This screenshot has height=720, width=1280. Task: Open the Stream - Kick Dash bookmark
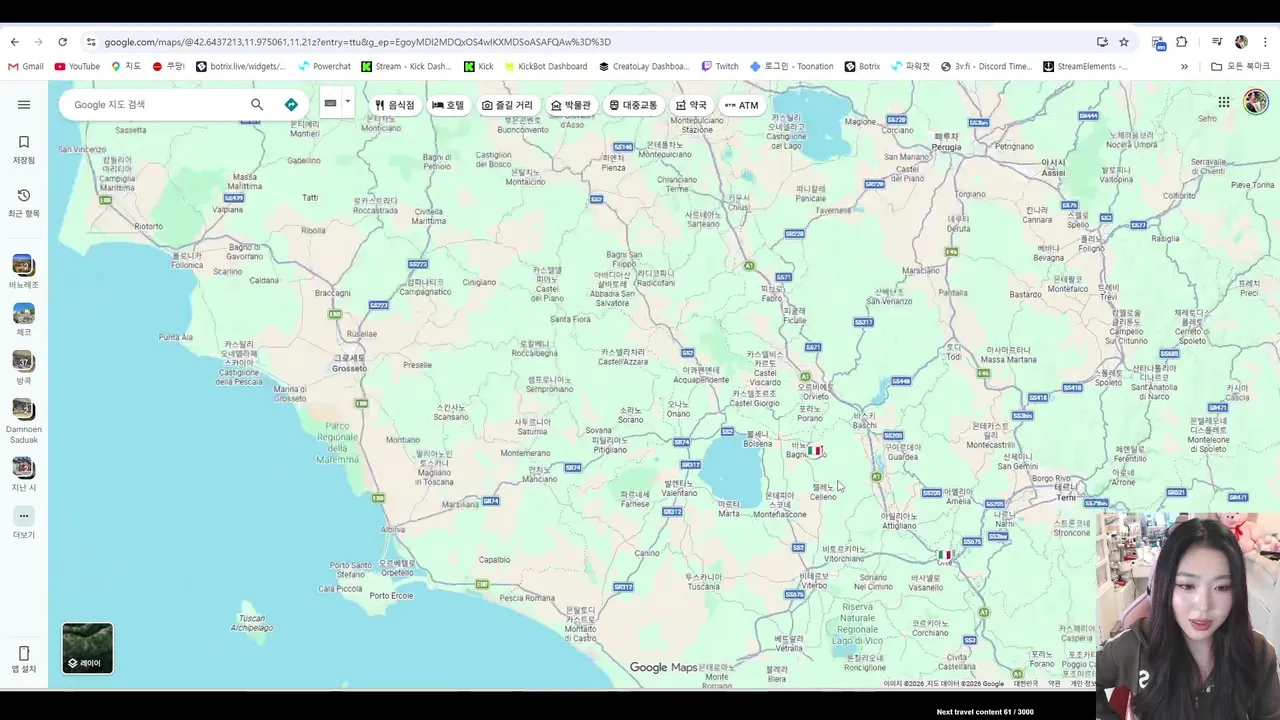click(406, 67)
